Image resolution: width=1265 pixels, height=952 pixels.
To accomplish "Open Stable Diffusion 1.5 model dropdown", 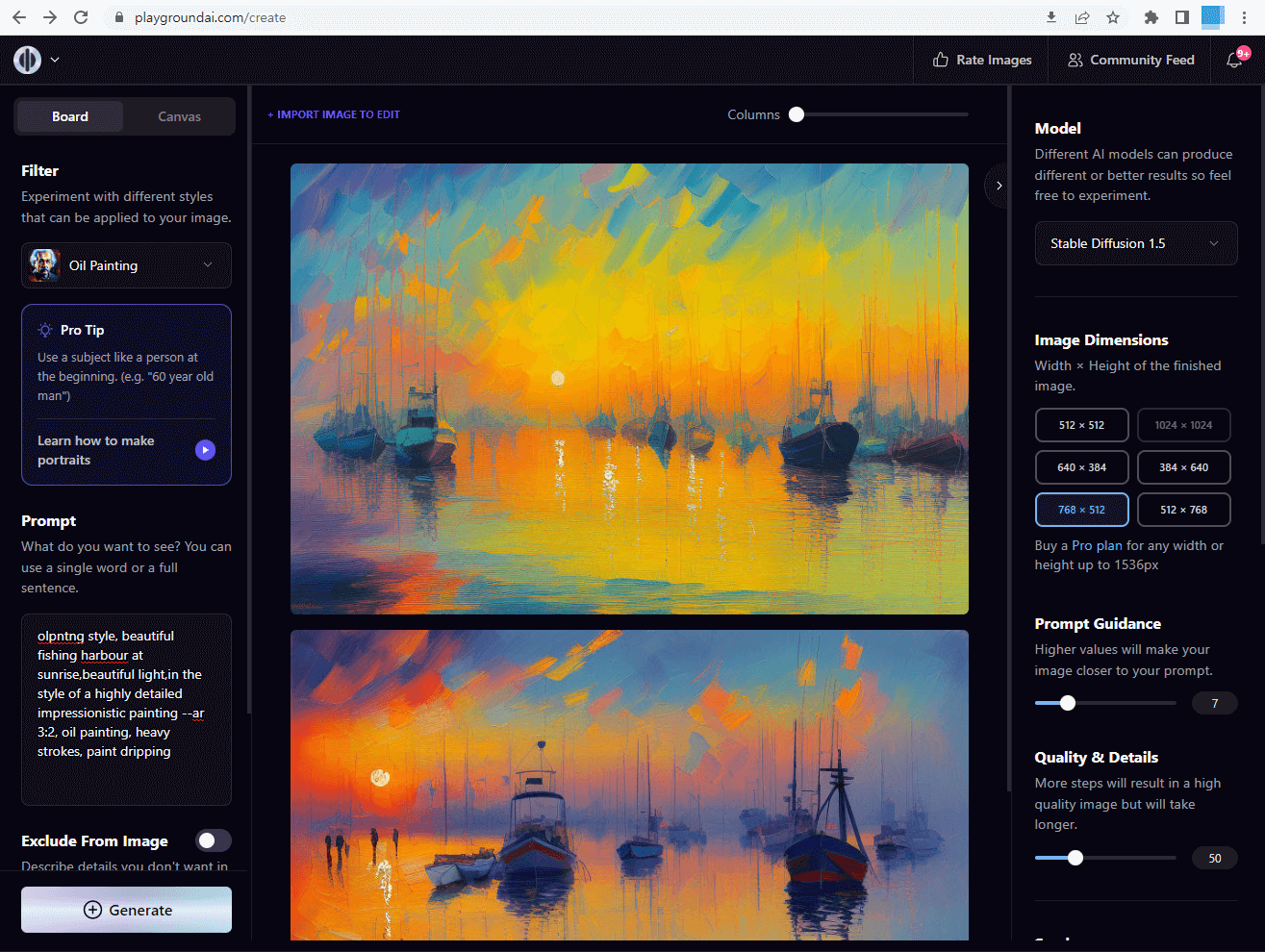I will tap(1136, 243).
